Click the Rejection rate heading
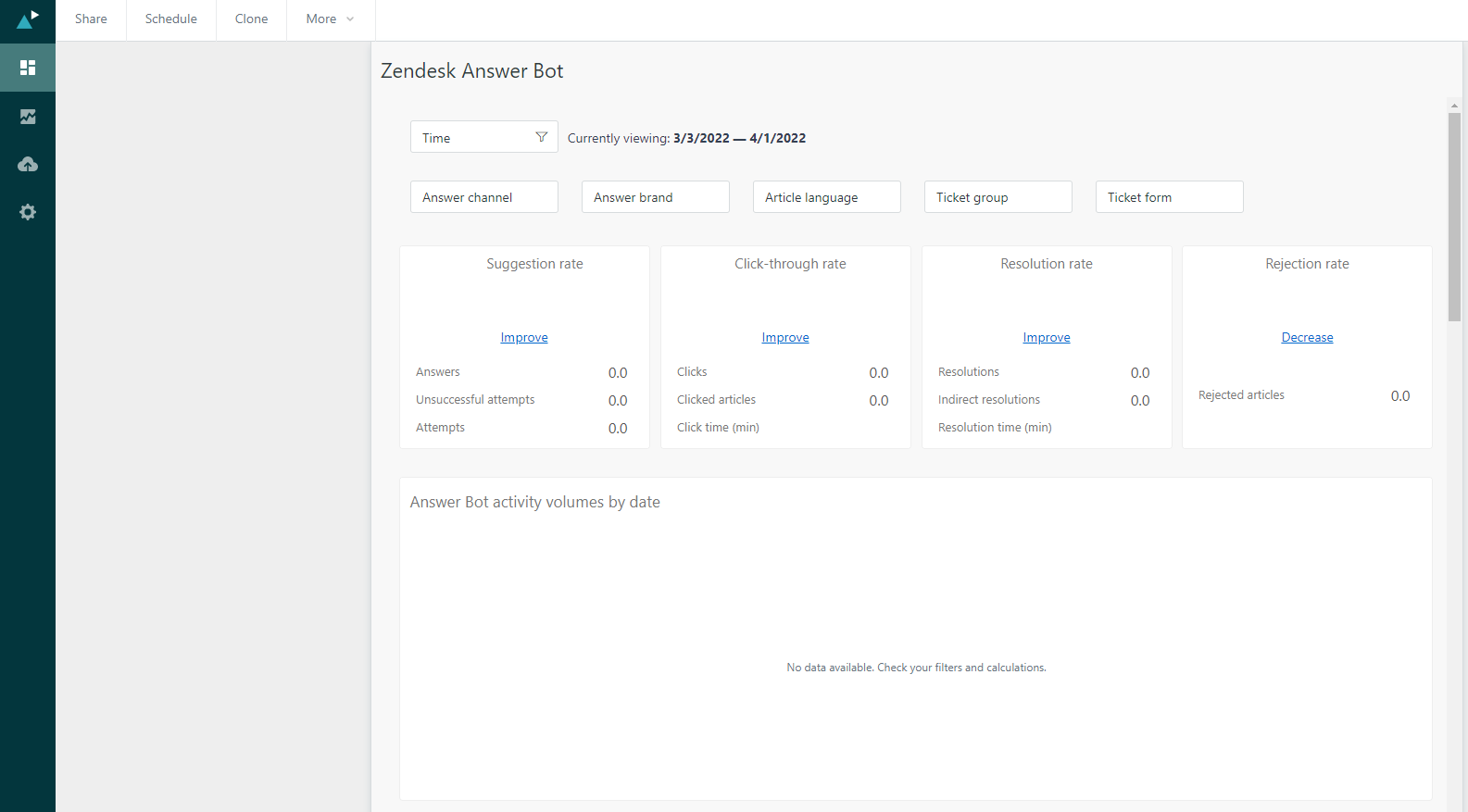 click(1308, 264)
